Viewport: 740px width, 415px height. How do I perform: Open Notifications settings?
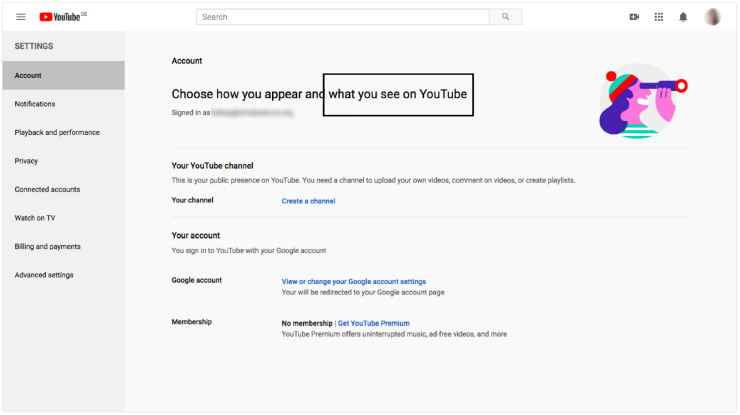(64, 104)
